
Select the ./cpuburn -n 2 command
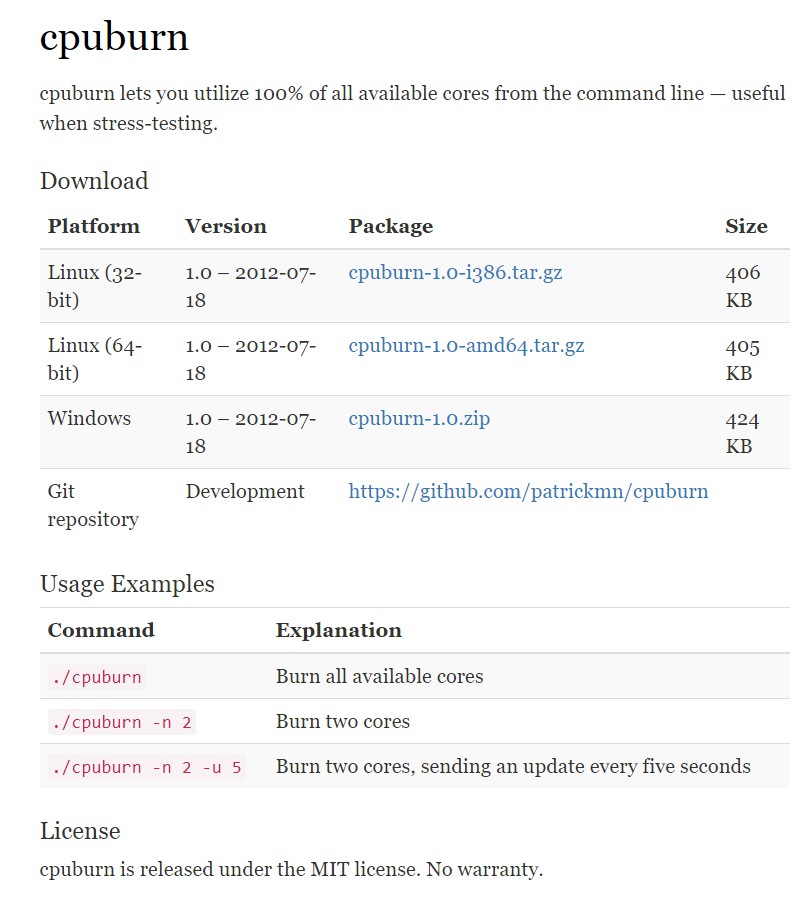[121, 722]
